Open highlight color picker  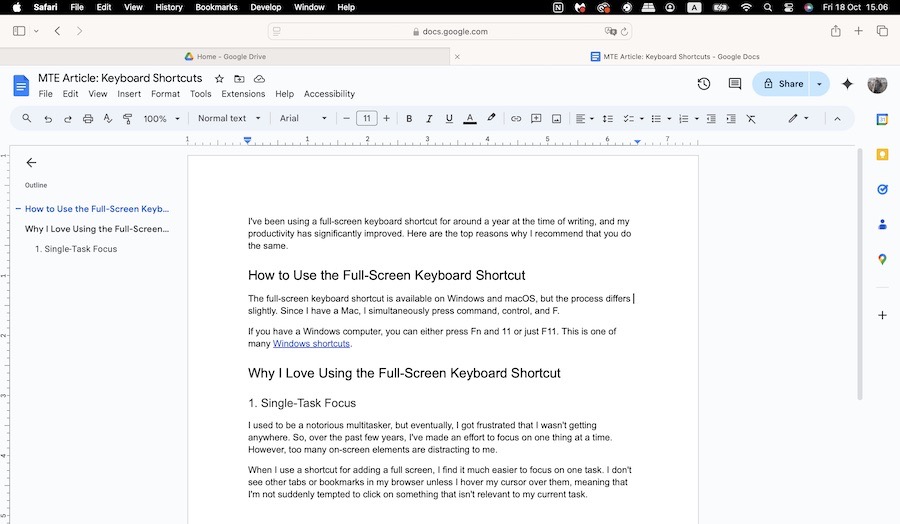(x=491, y=118)
